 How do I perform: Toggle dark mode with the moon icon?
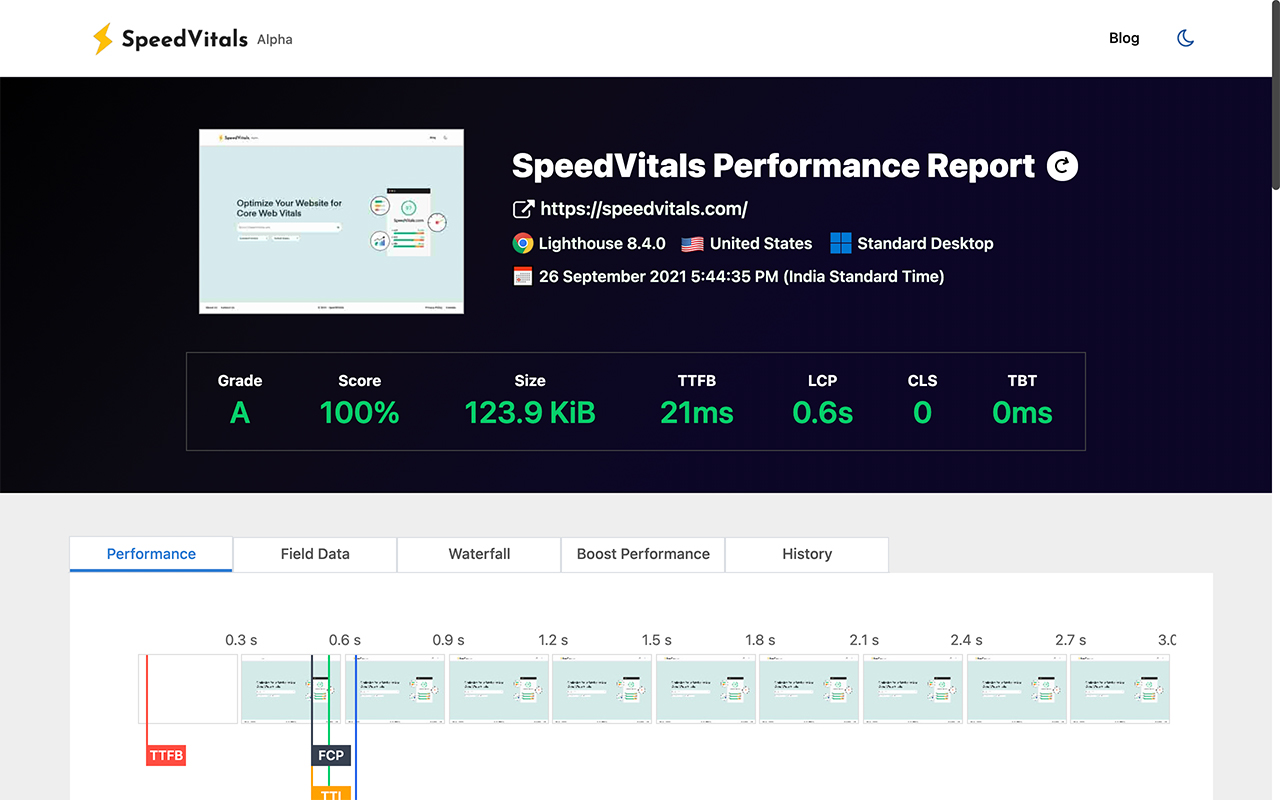pos(1185,37)
